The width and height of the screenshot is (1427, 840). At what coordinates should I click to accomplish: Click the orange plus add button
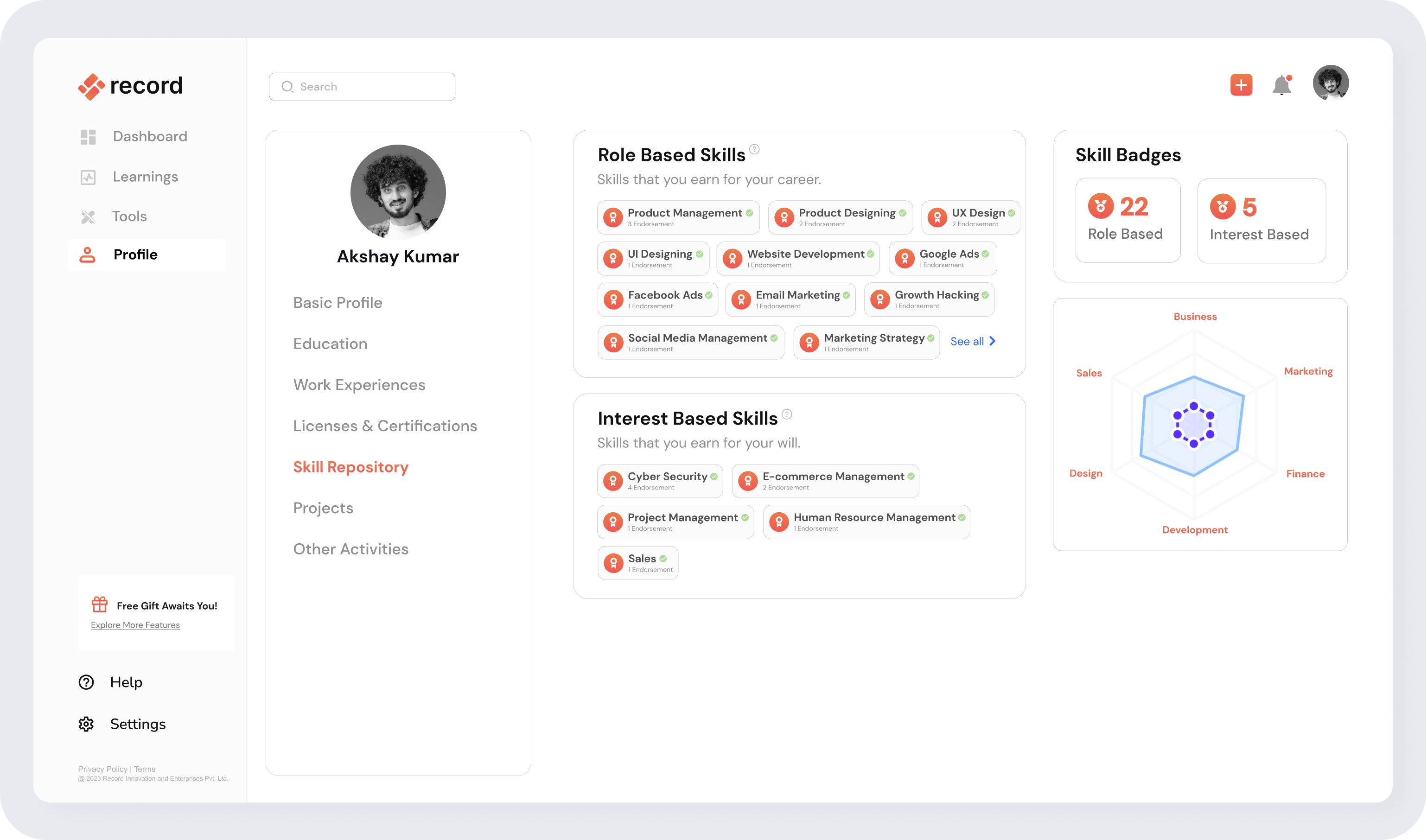[x=1241, y=85]
